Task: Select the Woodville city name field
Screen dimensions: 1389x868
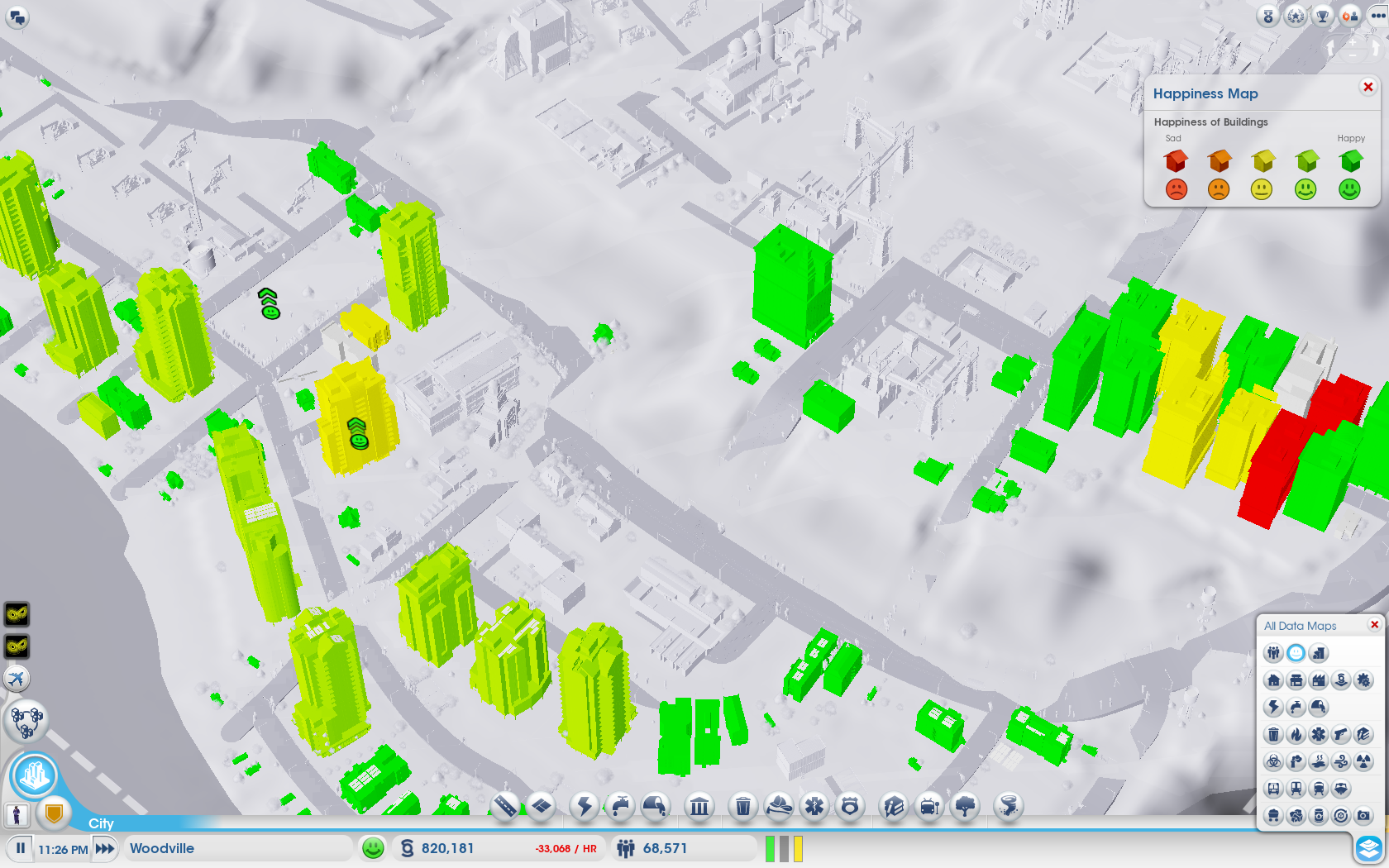Action: [240, 848]
